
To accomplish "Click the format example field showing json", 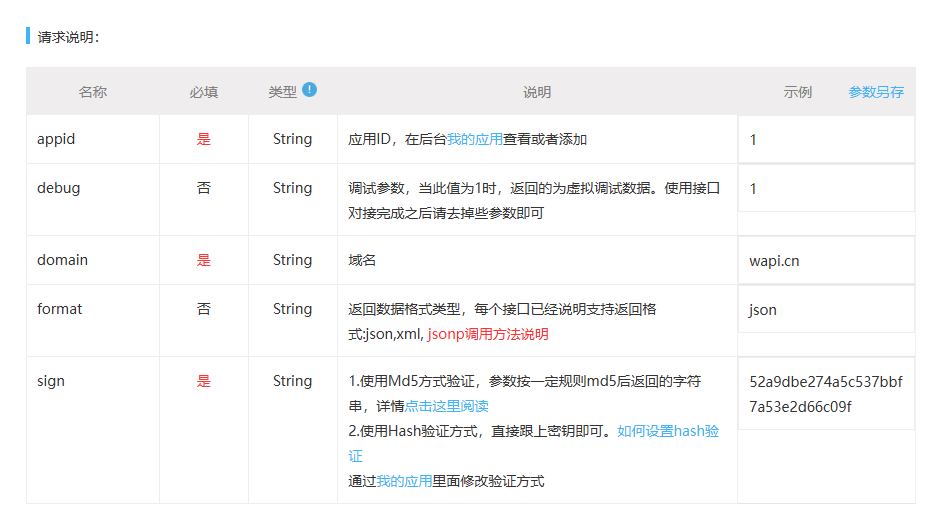I will (x=826, y=309).
